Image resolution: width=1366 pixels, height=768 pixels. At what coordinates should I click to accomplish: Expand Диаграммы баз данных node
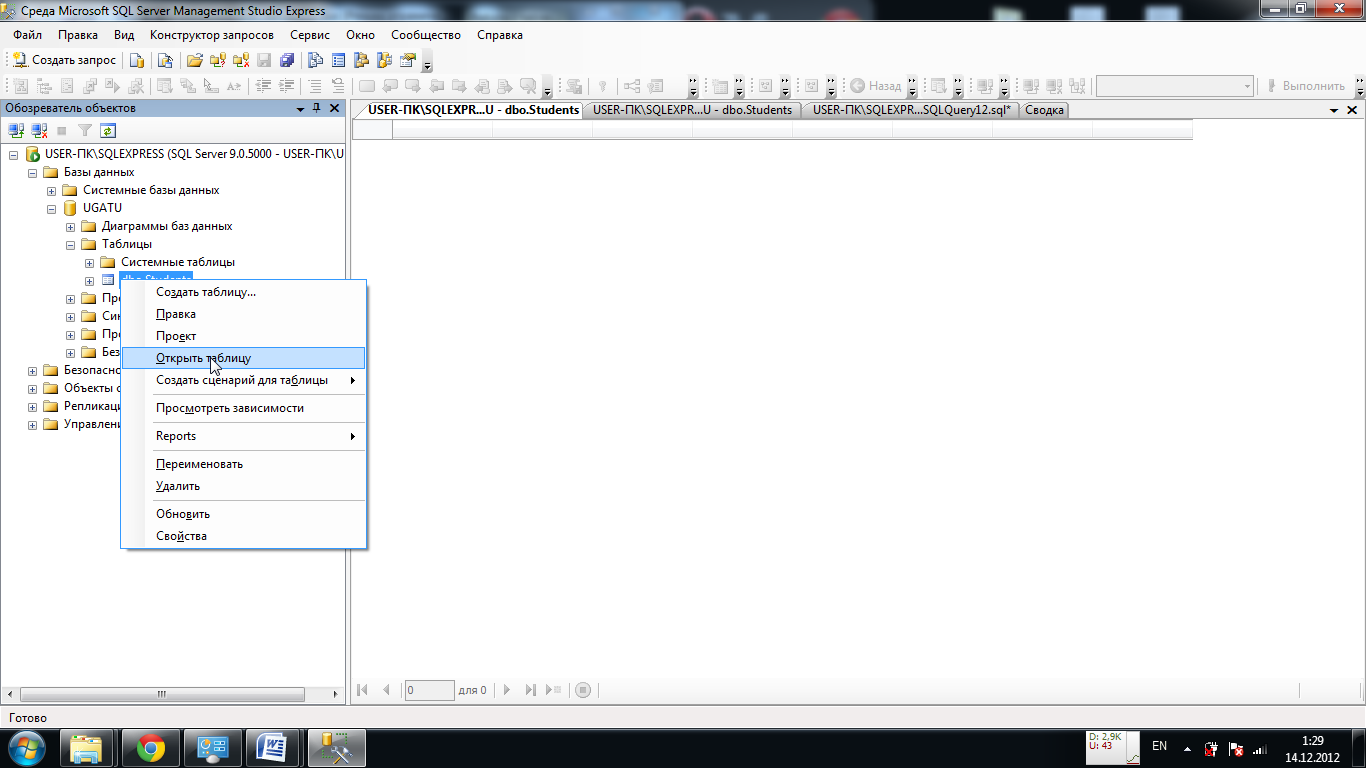(x=70, y=226)
